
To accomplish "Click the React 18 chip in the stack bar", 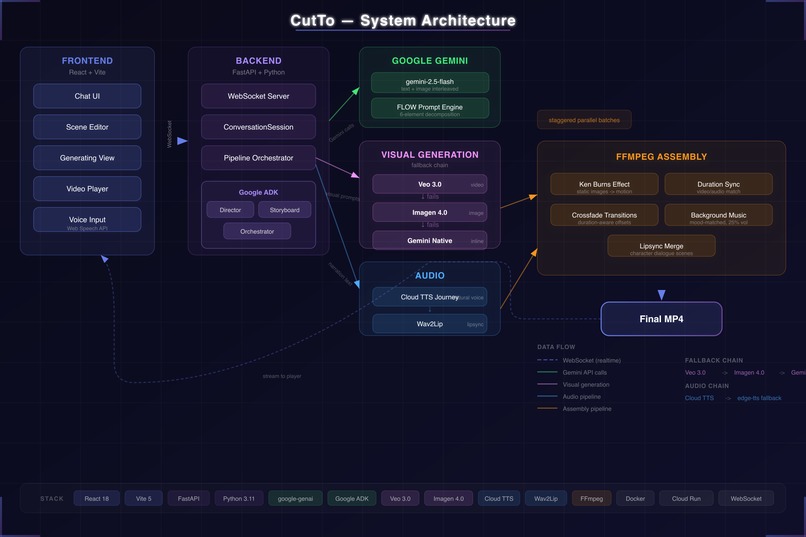I will point(97,498).
